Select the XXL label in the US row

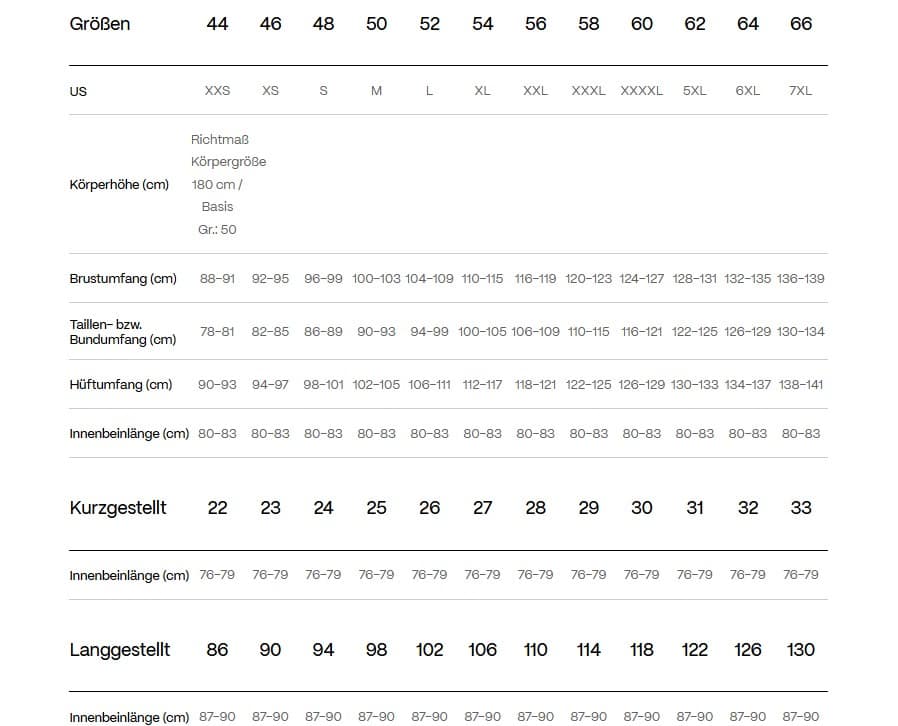535,90
